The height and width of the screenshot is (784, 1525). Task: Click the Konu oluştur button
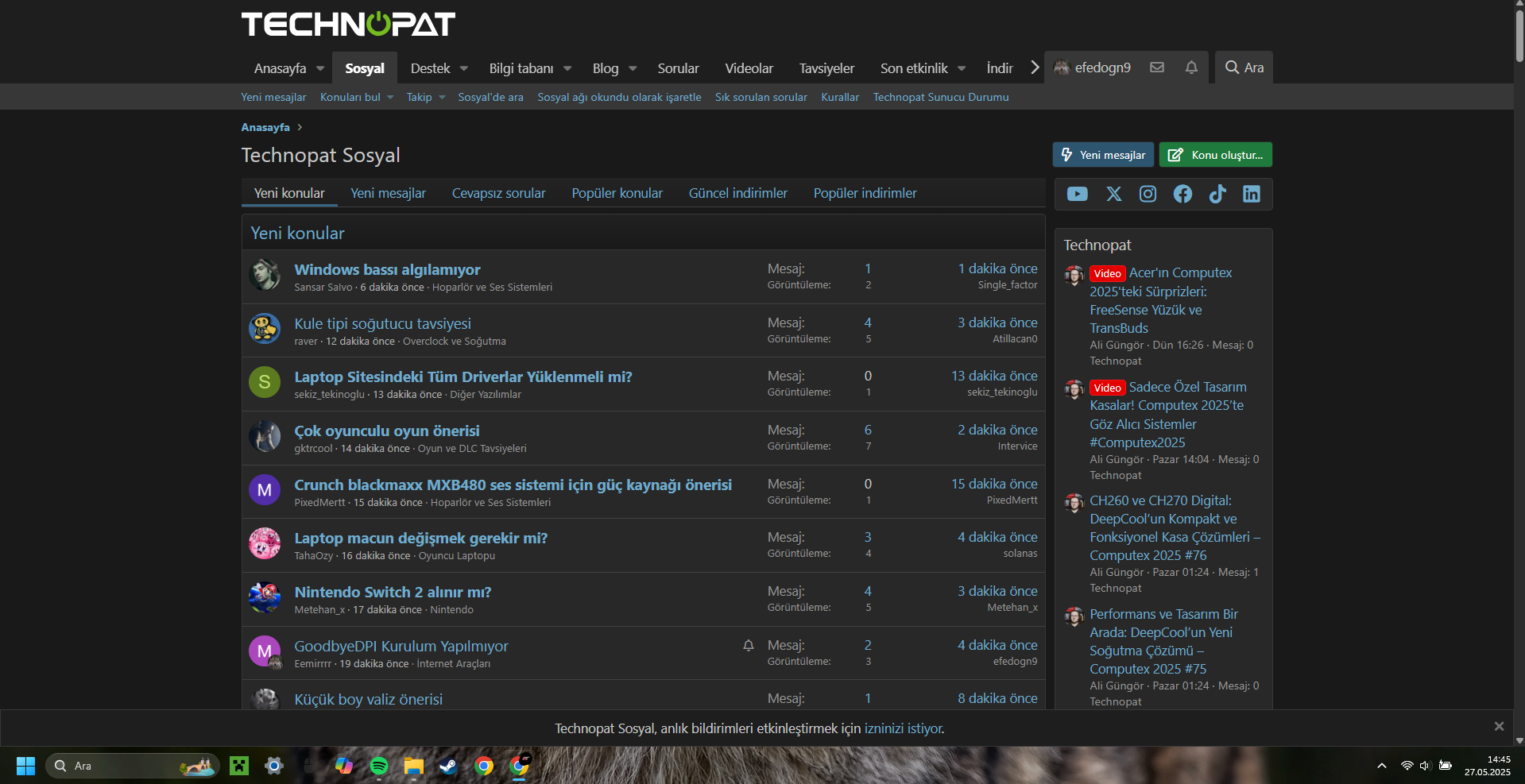point(1215,155)
